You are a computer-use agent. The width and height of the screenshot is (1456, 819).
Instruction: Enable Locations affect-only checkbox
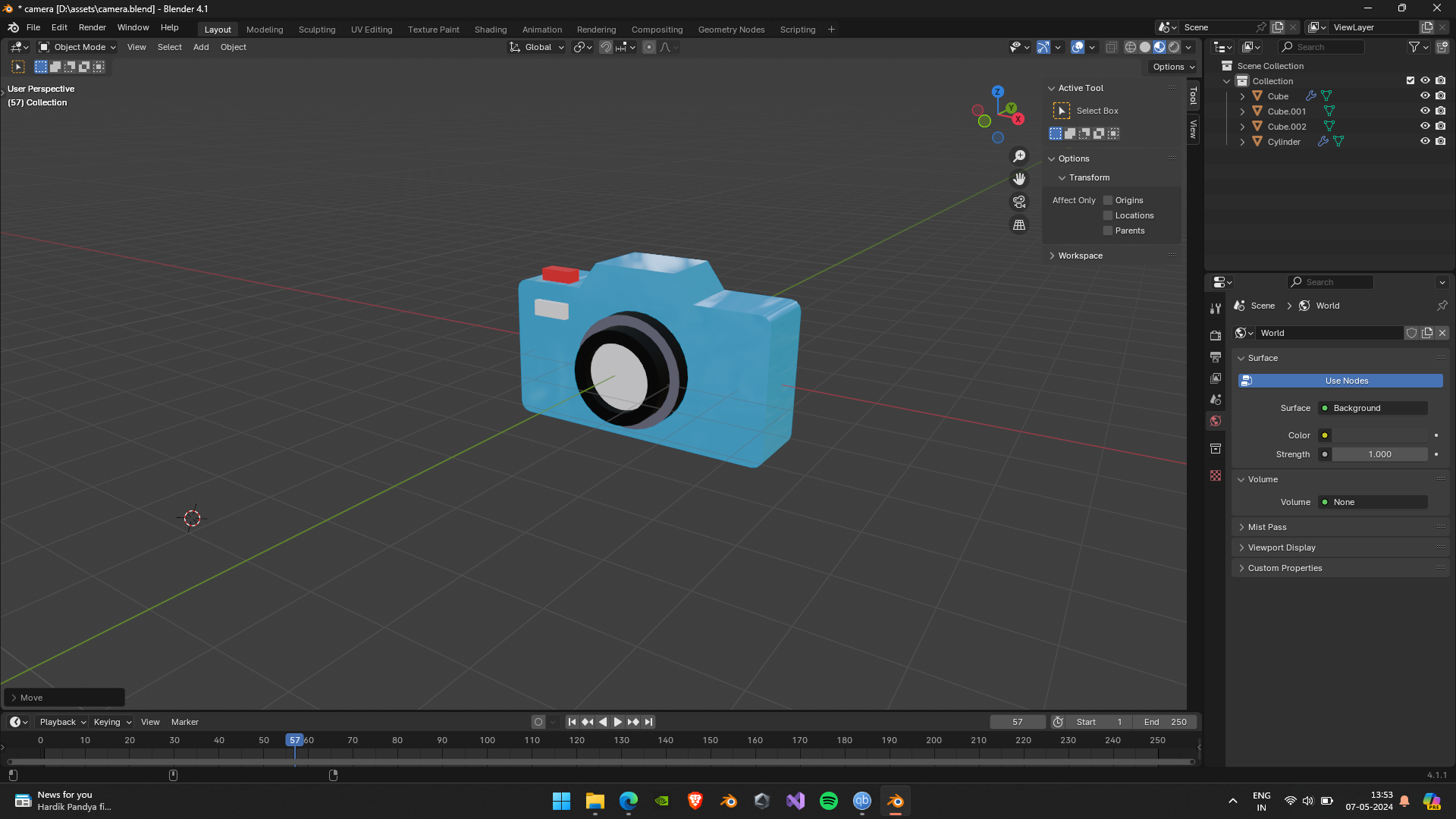point(1108,215)
